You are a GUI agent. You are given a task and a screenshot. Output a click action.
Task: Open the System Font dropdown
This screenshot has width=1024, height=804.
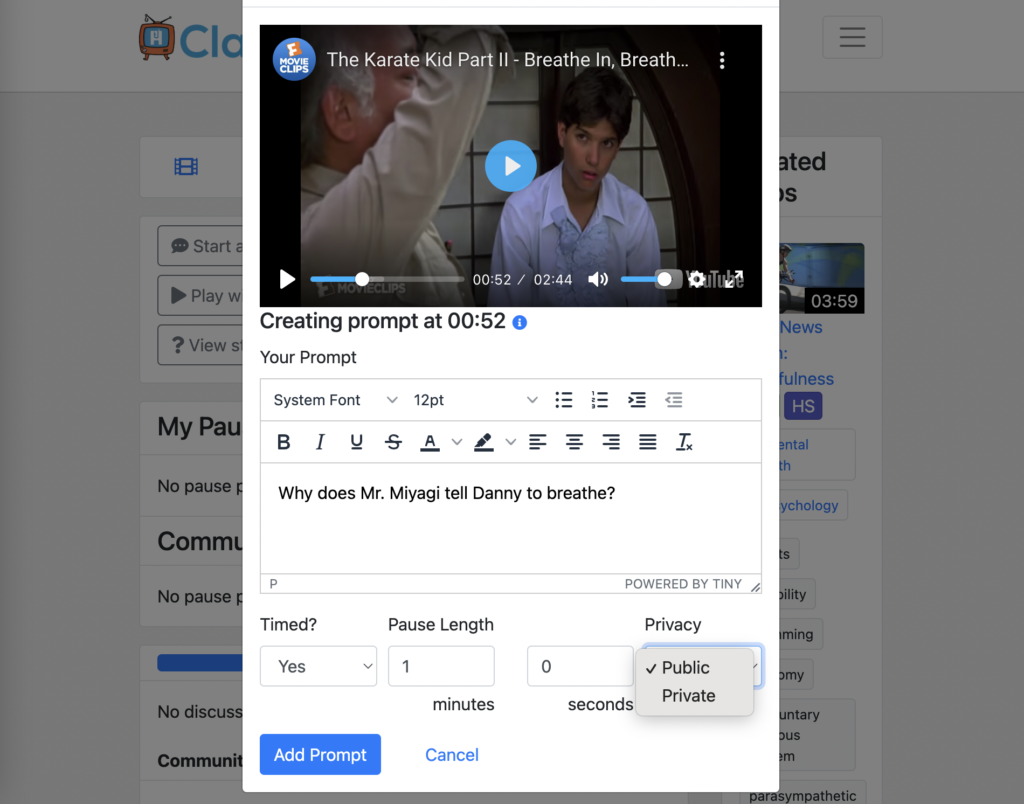point(335,400)
